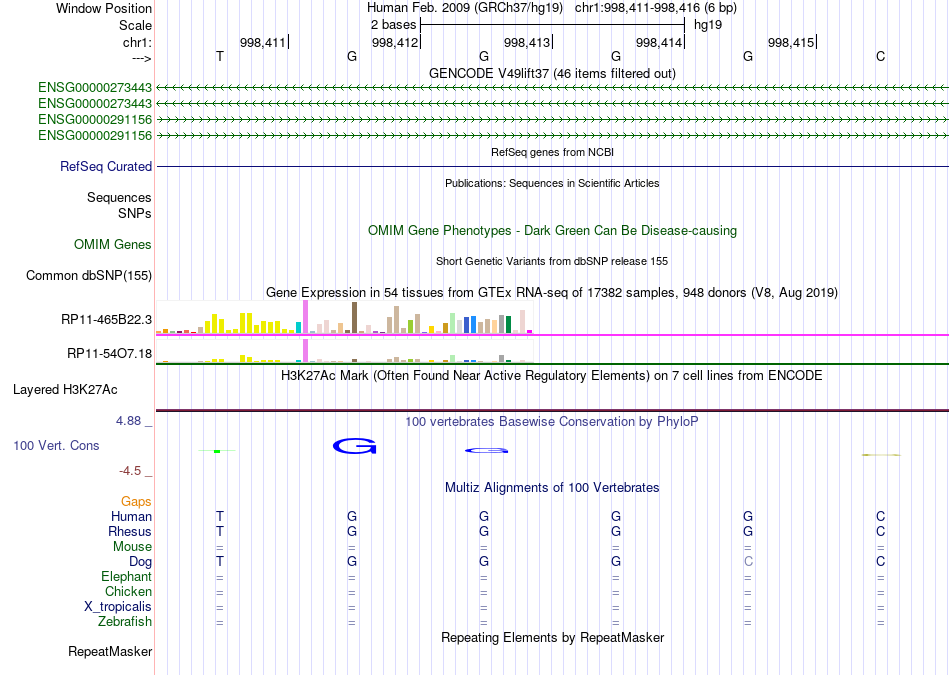Click the SNPs subtrack label
This screenshot has width=950, height=675.
135,213
